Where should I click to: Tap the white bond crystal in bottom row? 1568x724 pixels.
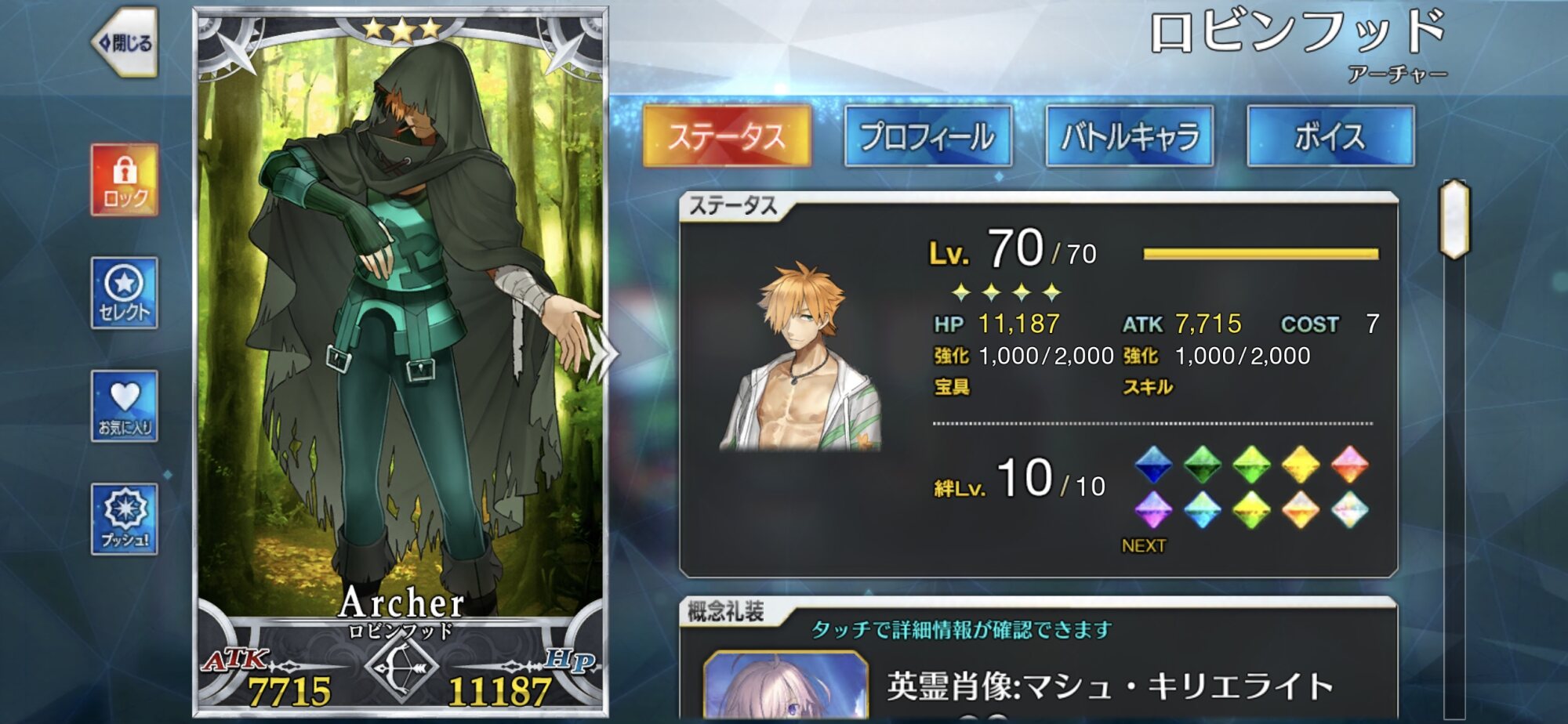[x=1349, y=510]
